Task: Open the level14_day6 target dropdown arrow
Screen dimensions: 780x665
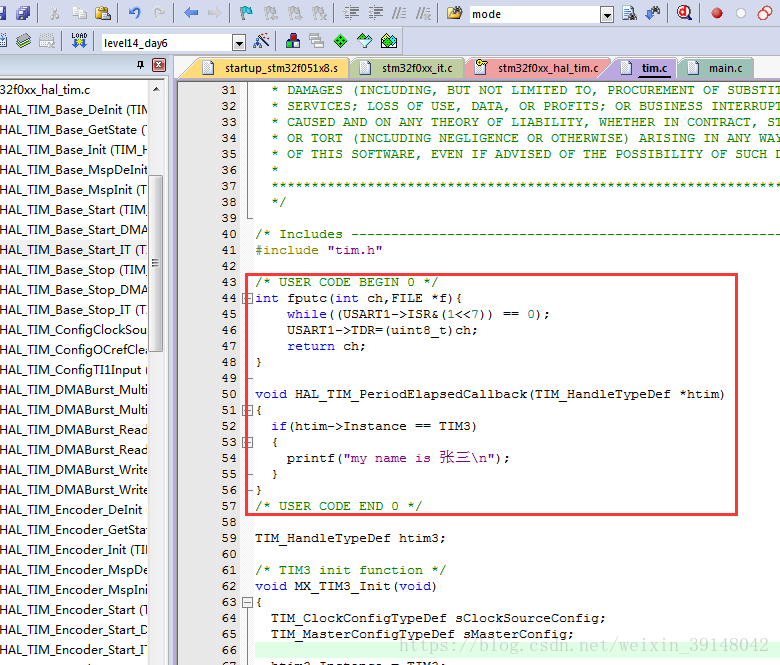Action: click(x=239, y=43)
